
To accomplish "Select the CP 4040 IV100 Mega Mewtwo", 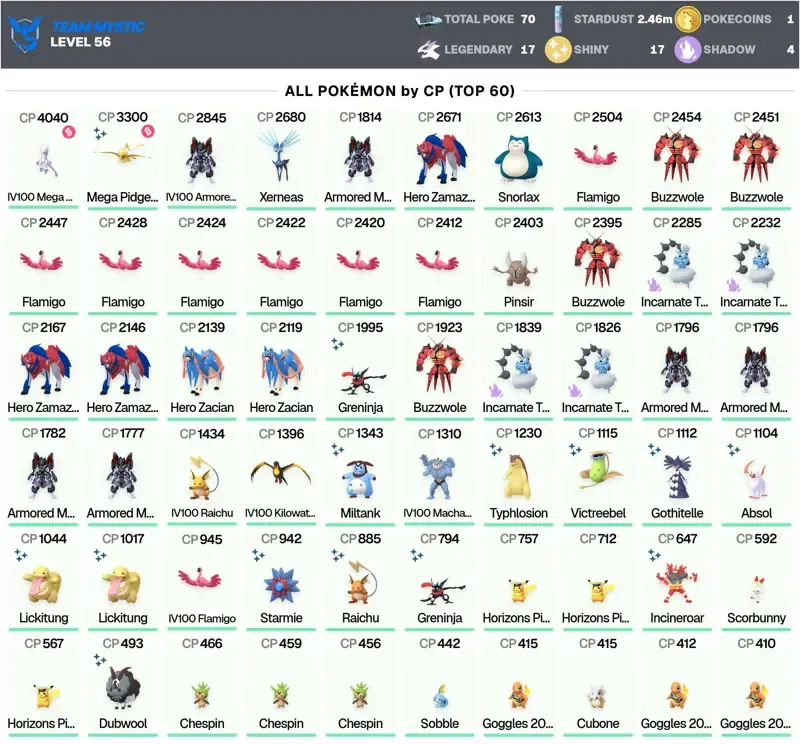I will click(x=45, y=160).
